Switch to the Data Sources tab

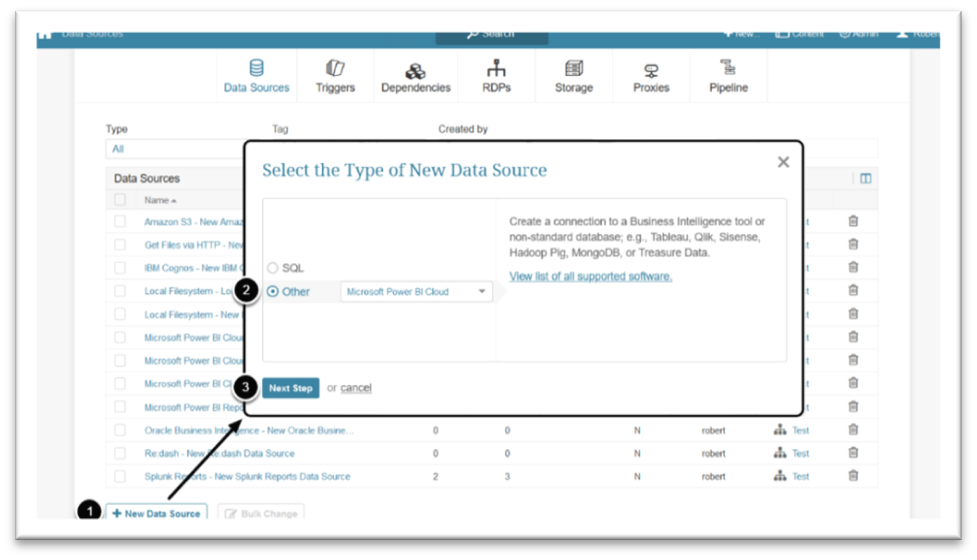256,75
